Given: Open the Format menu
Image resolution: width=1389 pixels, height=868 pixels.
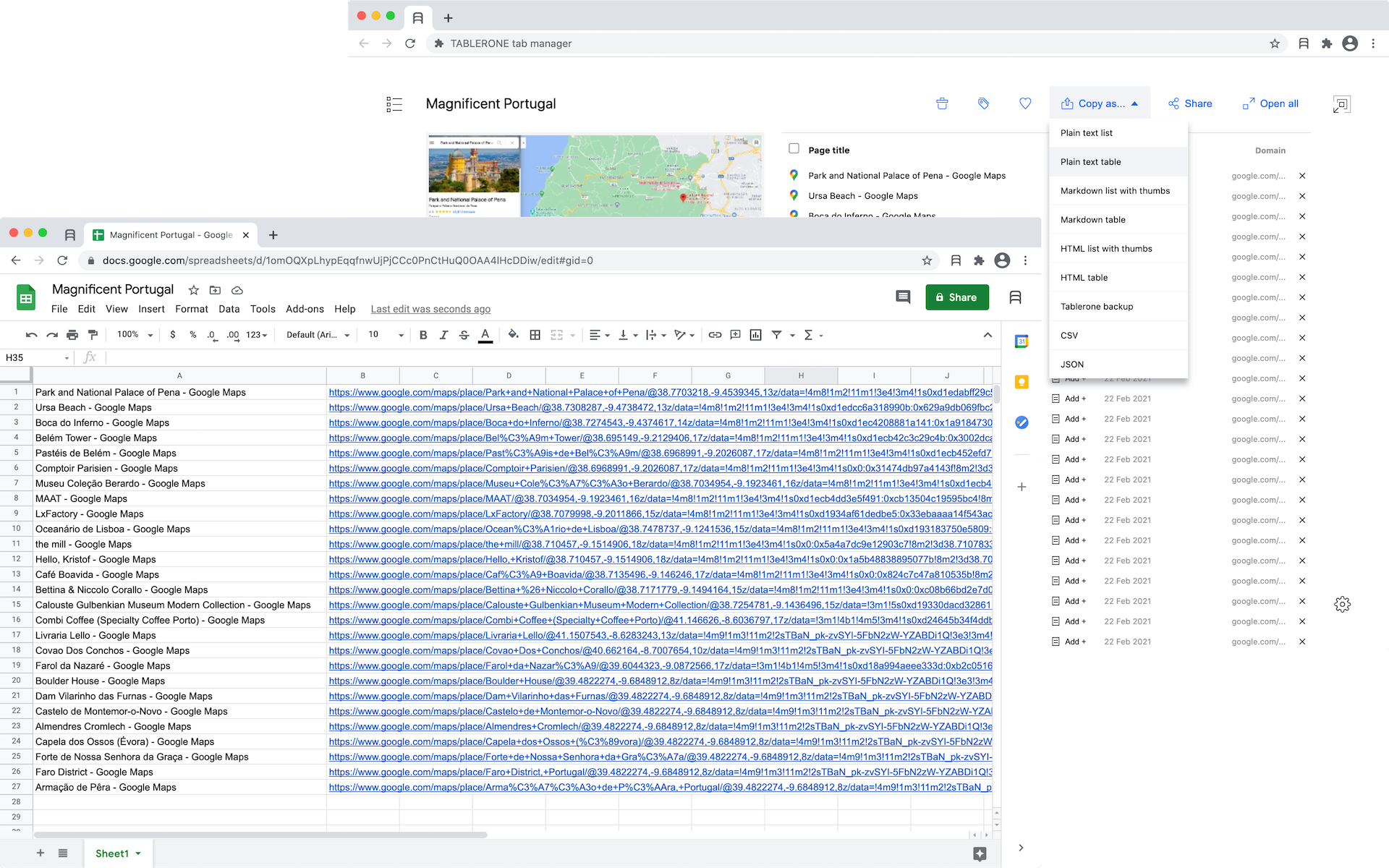Looking at the screenshot, I should (191, 309).
